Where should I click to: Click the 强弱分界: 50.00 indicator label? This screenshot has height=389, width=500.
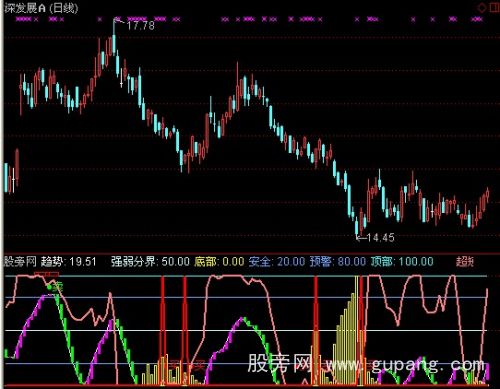tap(150, 262)
